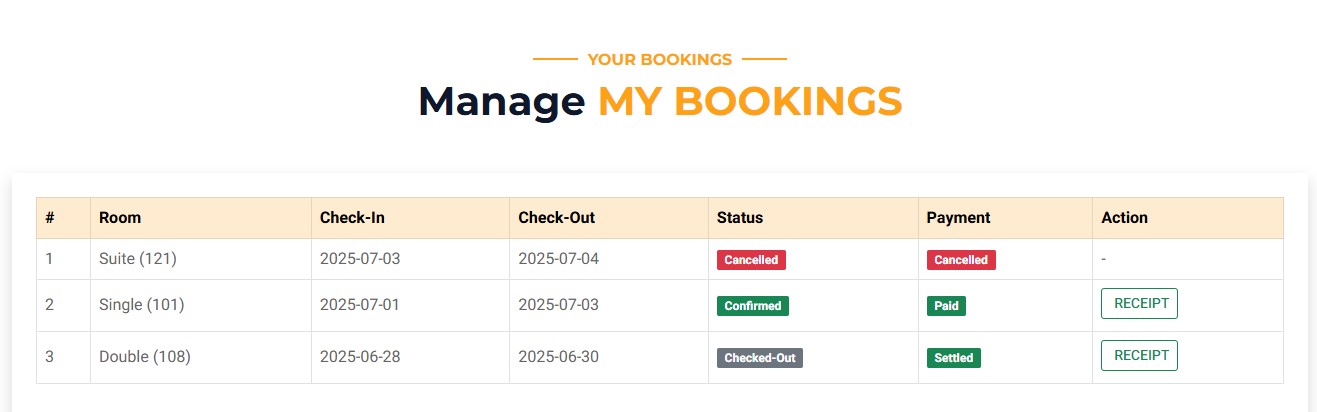Viewport: 1317px width, 412px height.
Task: Click the Check-In column header
Action: point(352,218)
